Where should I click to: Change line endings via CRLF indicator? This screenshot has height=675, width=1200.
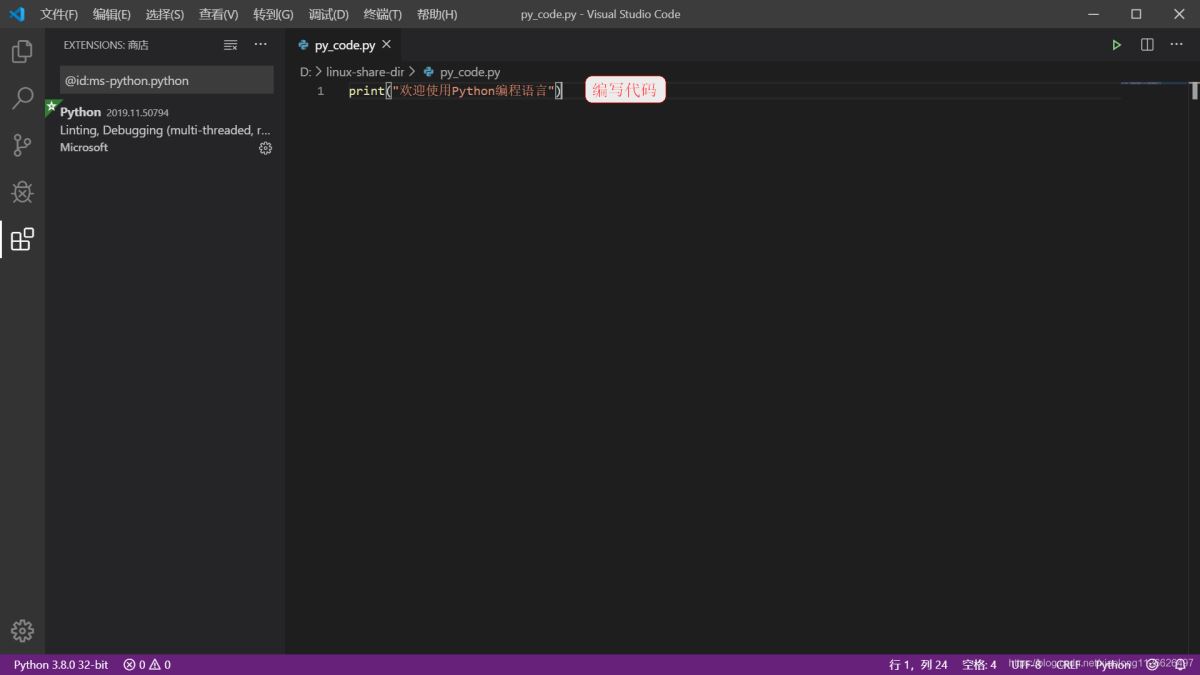pos(1067,664)
